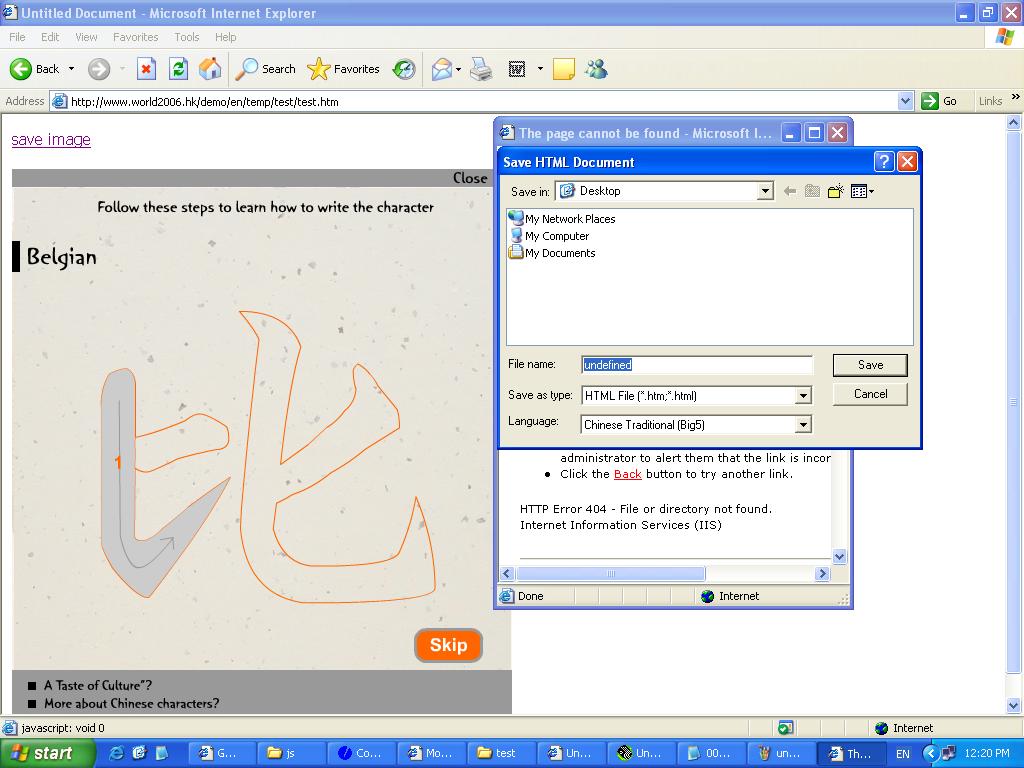Click the Save button

click(x=870, y=365)
